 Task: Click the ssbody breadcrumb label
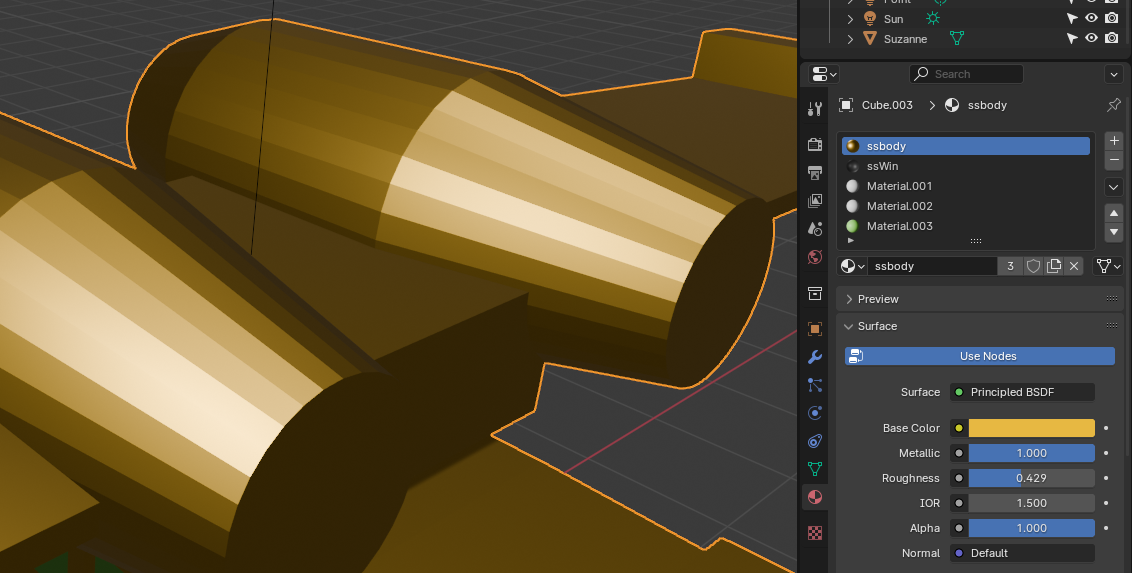(x=987, y=105)
